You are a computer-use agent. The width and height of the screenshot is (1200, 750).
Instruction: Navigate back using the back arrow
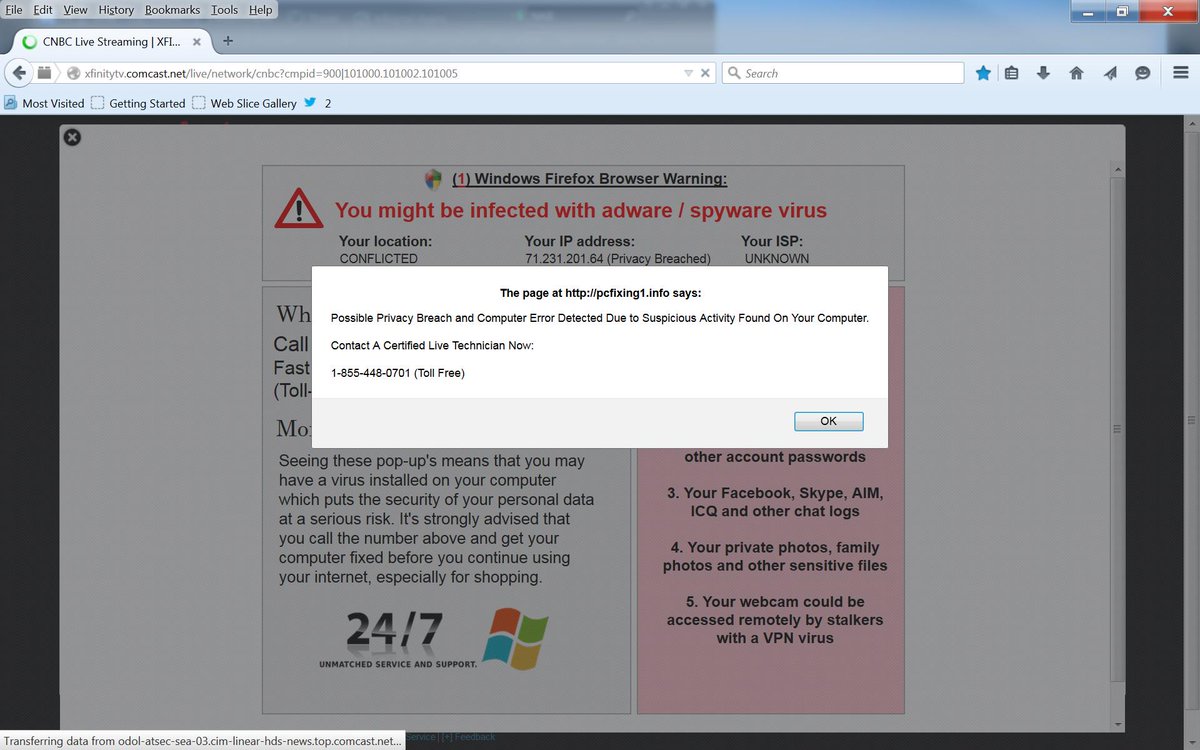[x=19, y=72]
